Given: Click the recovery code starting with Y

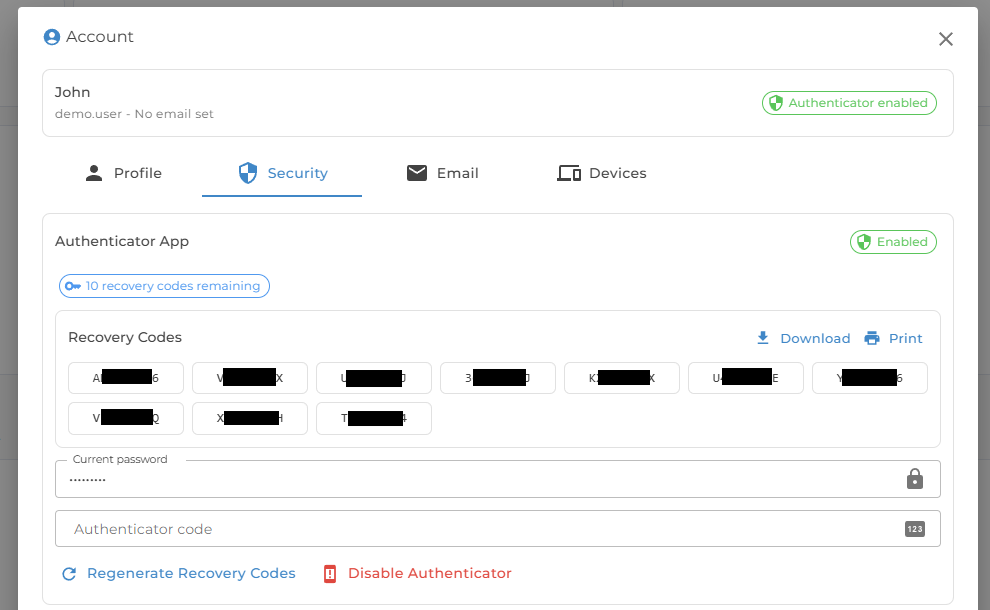Looking at the screenshot, I should [x=869, y=378].
